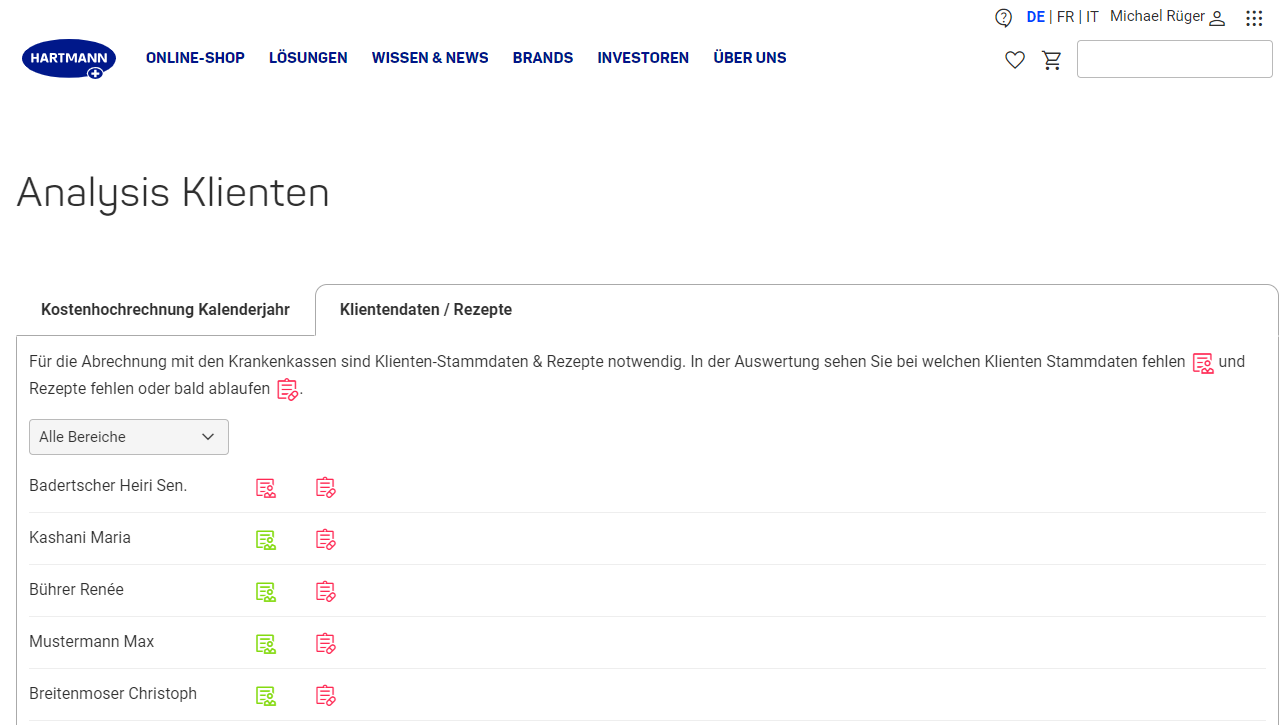
Task: Open the ÜBER UNS menu
Action: 750,58
